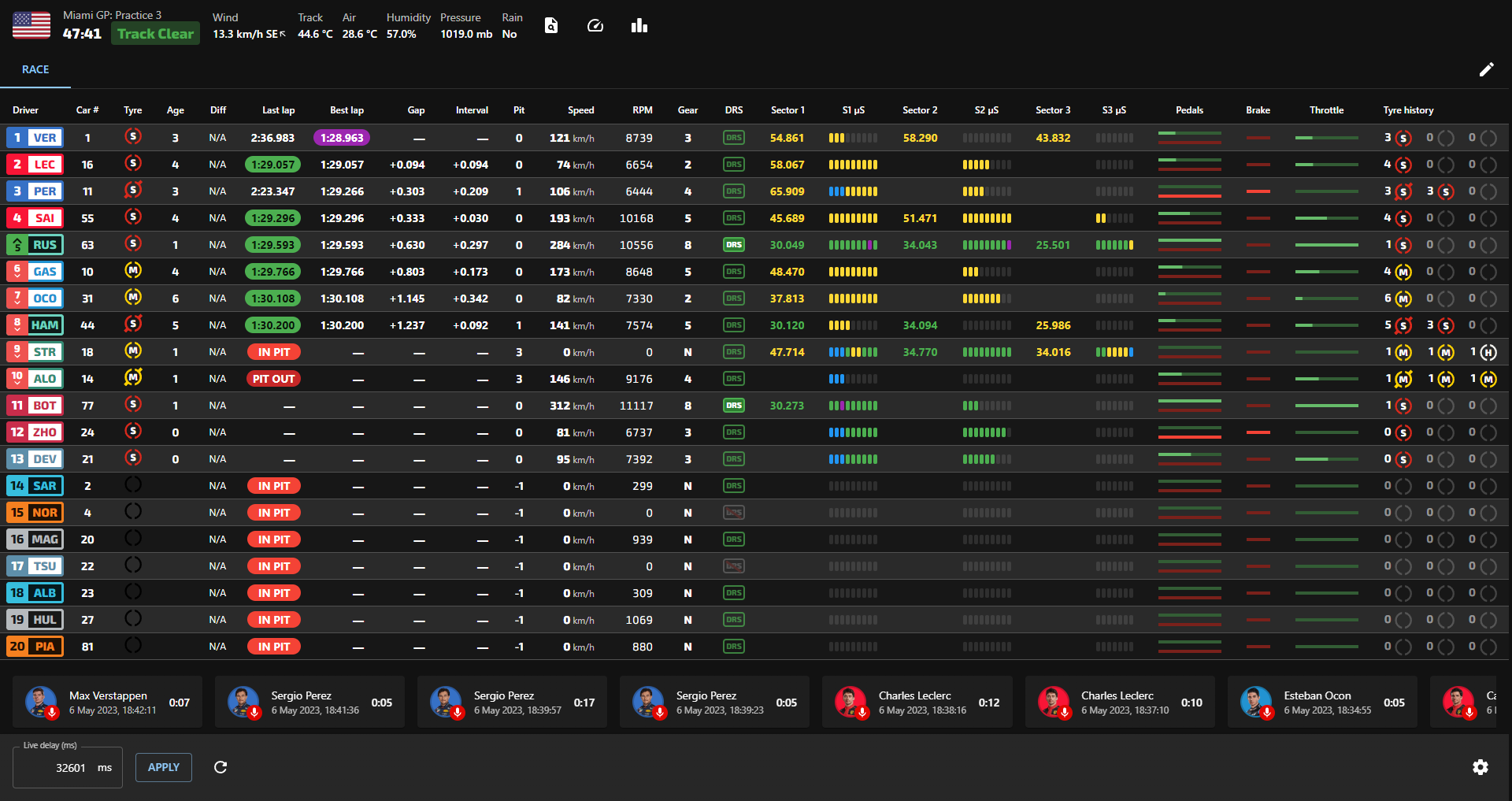Click the DRS indicator for Verstappen
Viewport: 1512px width, 801px height.
point(734,138)
